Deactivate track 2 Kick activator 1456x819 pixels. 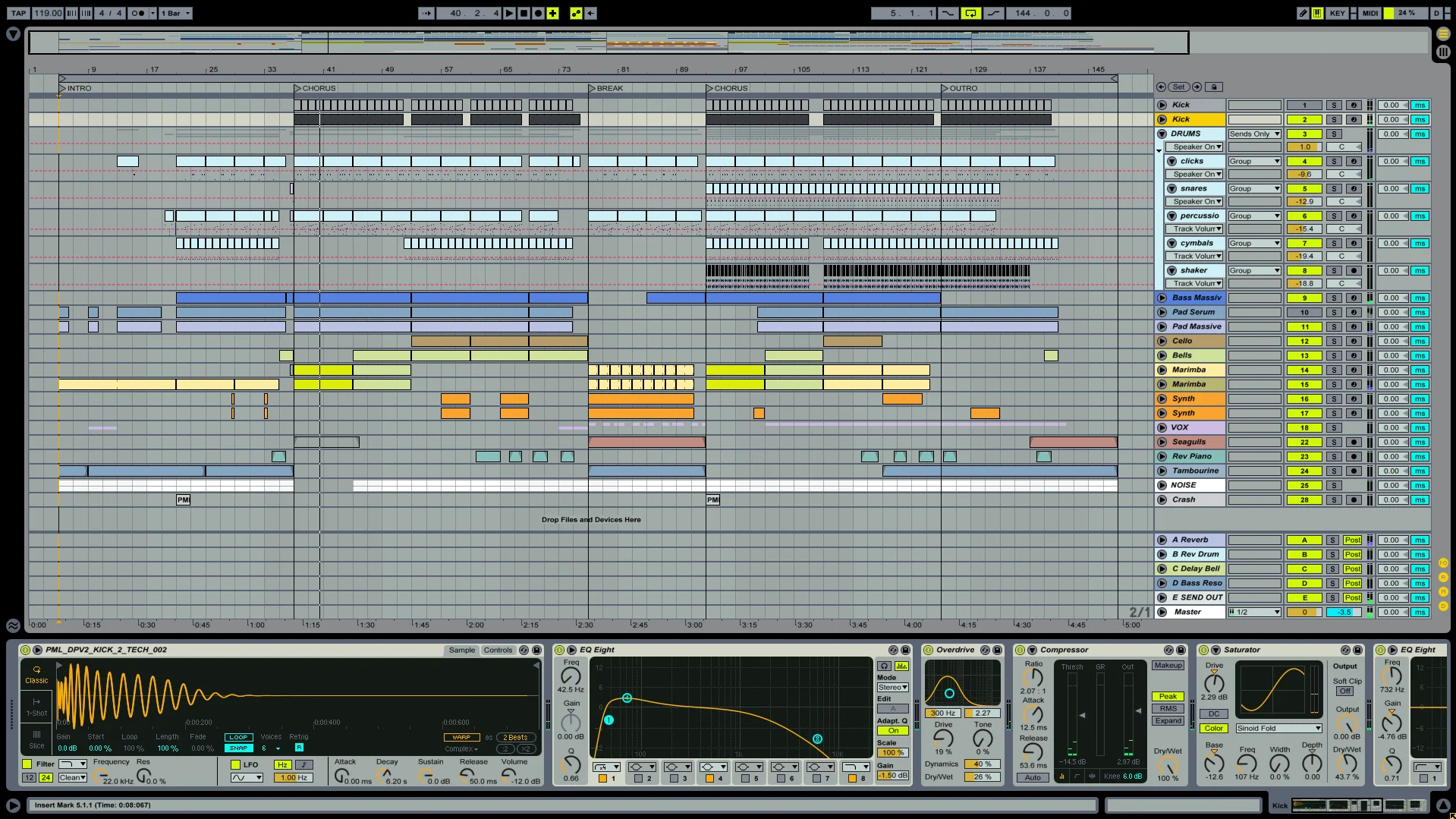[1304, 119]
